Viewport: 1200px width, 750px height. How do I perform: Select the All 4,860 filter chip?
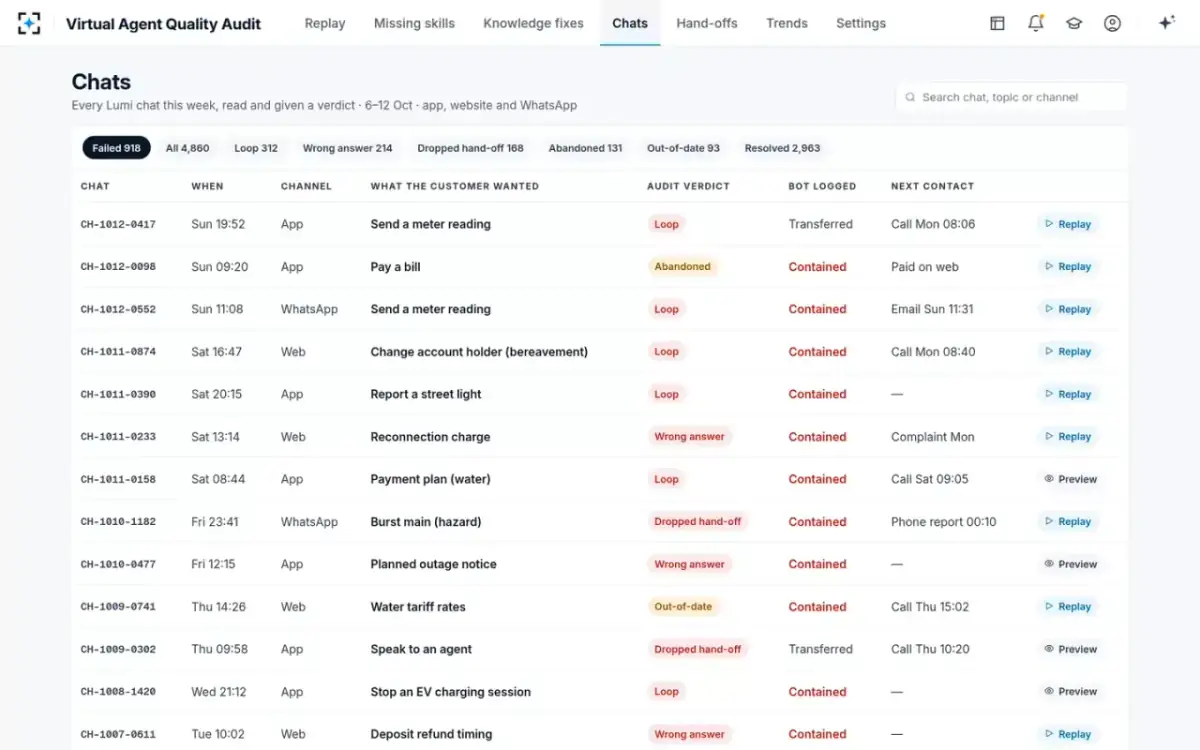[188, 148]
